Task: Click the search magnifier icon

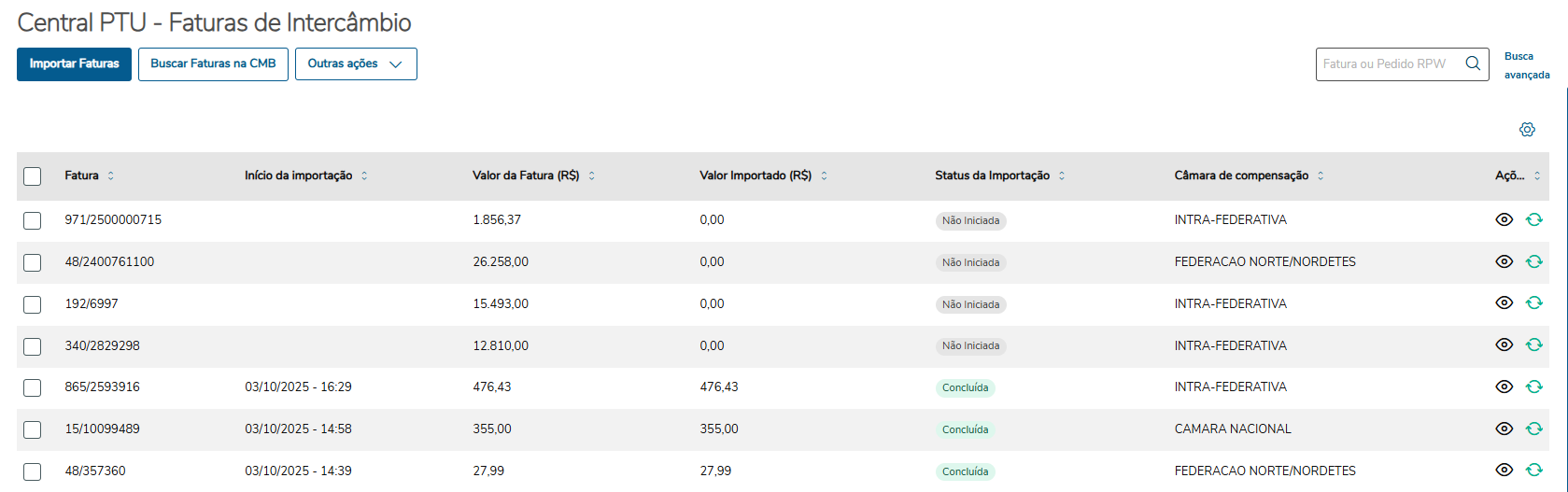Action: click(x=1473, y=63)
